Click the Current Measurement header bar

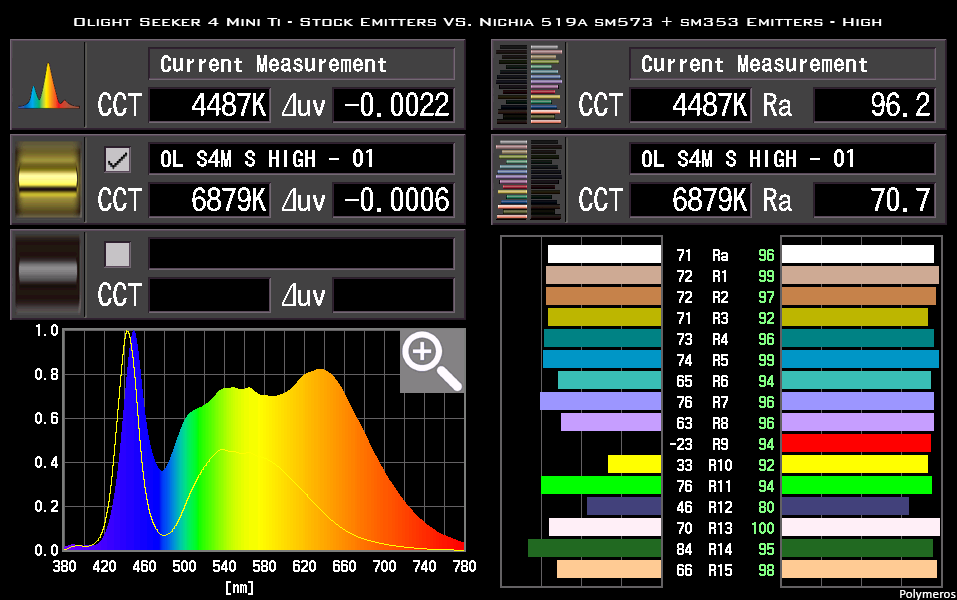click(x=301, y=64)
